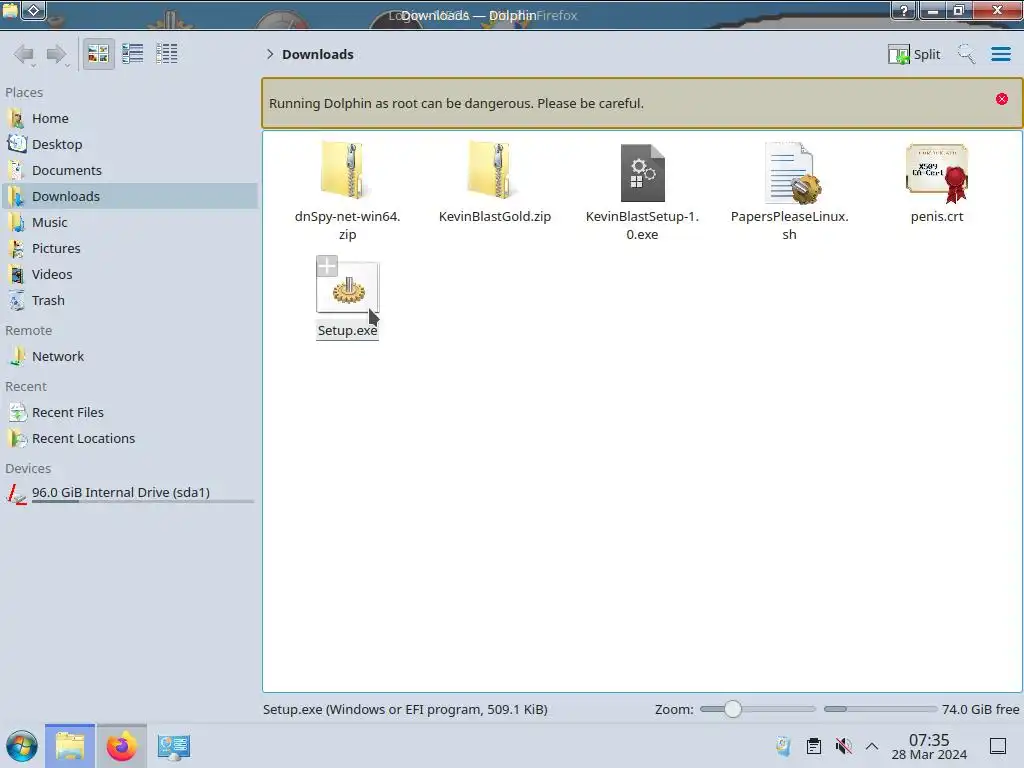The image size is (1024, 768).
Task: Adjust the Zoom slider handle
Action: (x=733, y=709)
